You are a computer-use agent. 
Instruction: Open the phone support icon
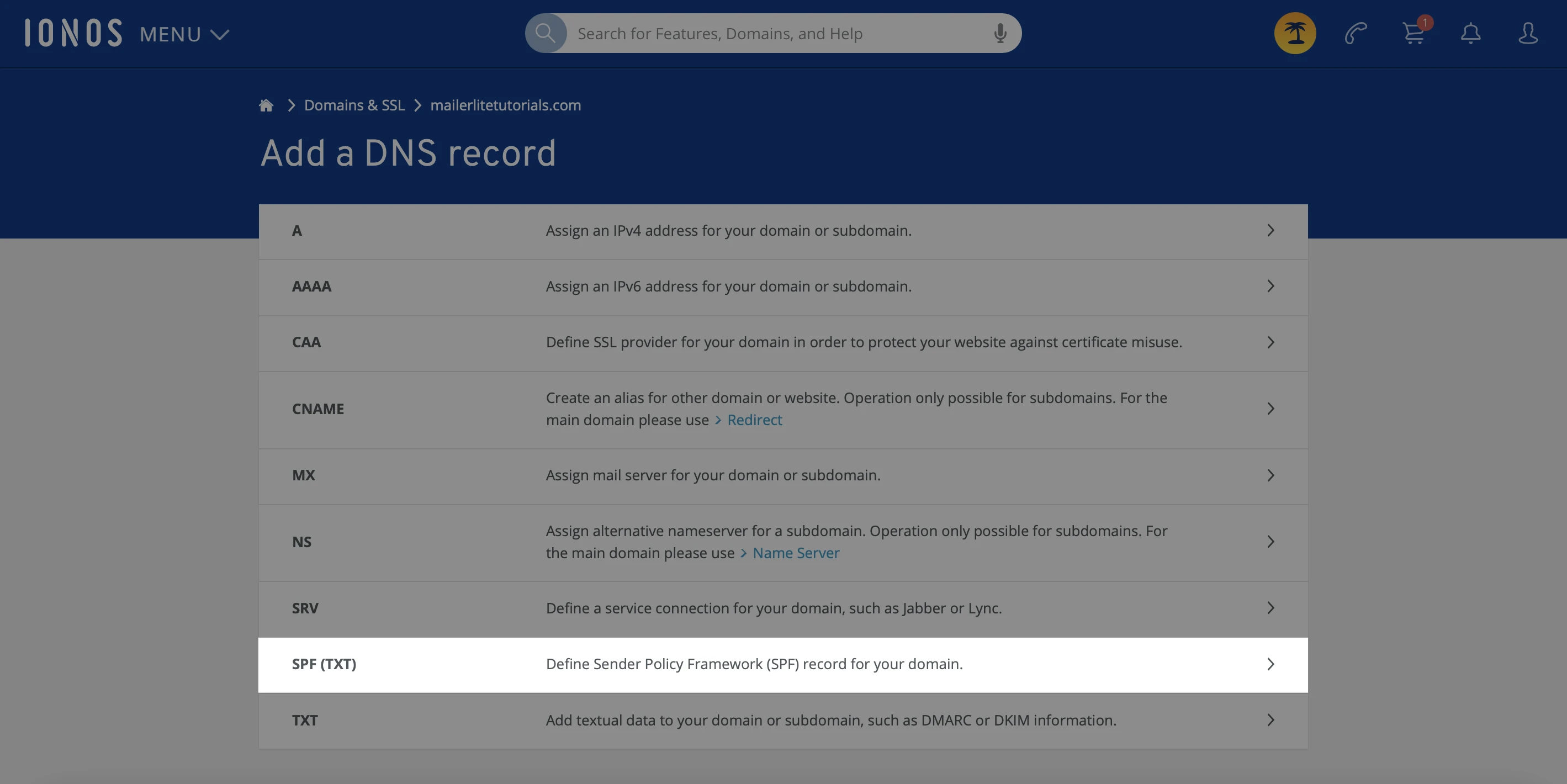(1356, 33)
